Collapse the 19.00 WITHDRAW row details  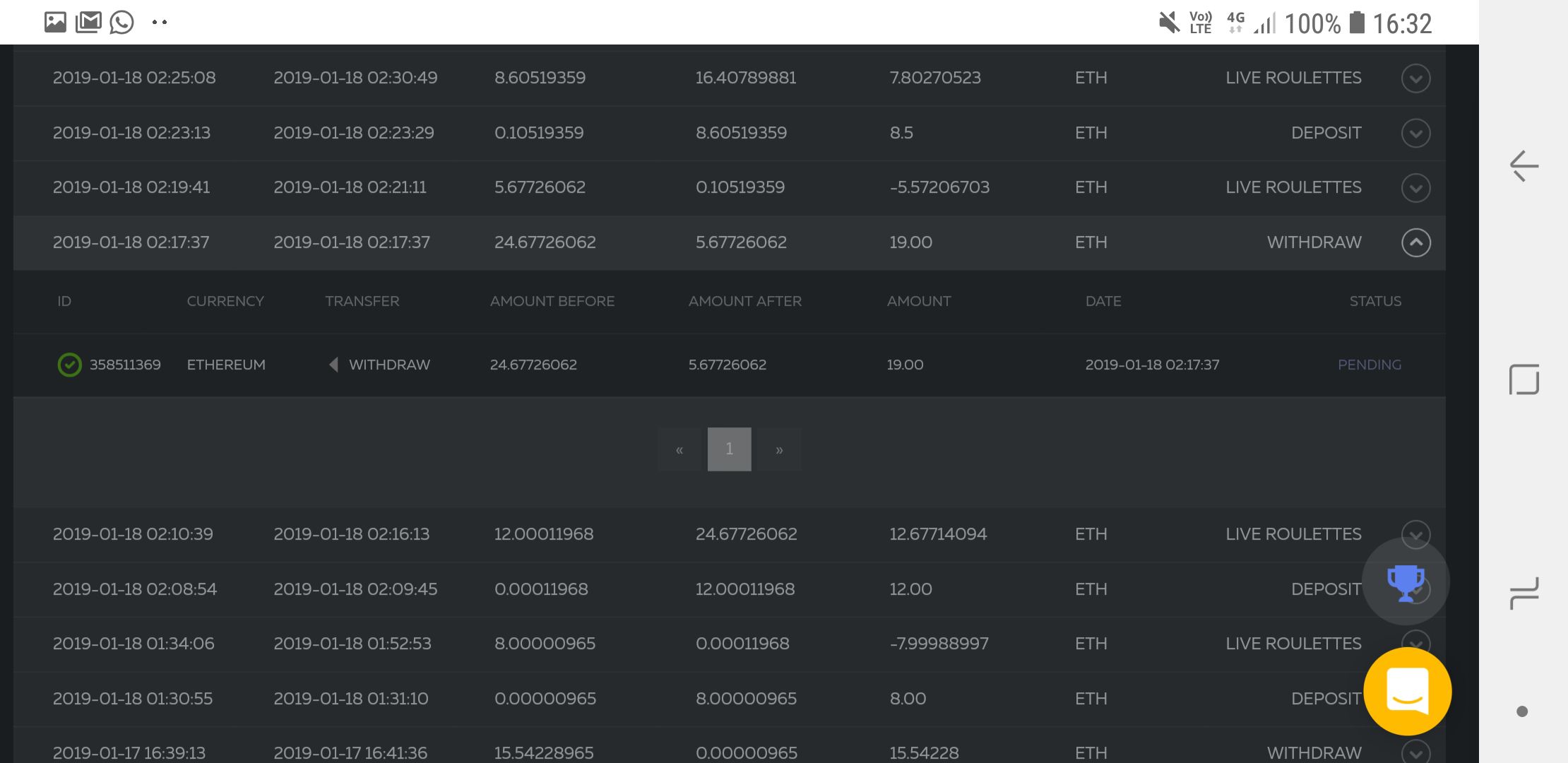pyautogui.click(x=1415, y=242)
